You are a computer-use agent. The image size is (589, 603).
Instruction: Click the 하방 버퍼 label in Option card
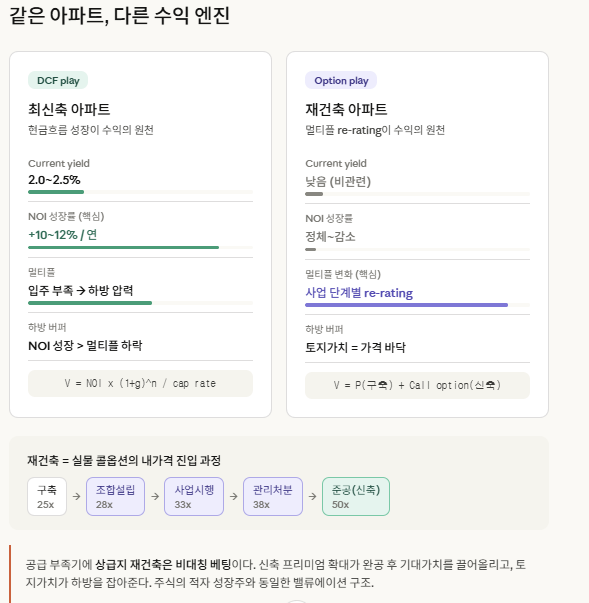324,329
